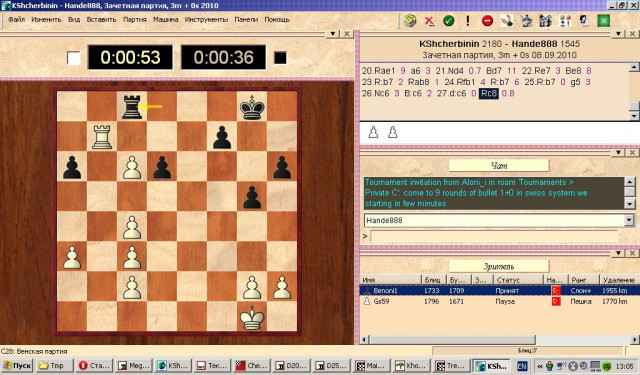This screenshot has width=640, height=375.
Task: Open the 'Che...' taskbar window
Action: point(252,366)
